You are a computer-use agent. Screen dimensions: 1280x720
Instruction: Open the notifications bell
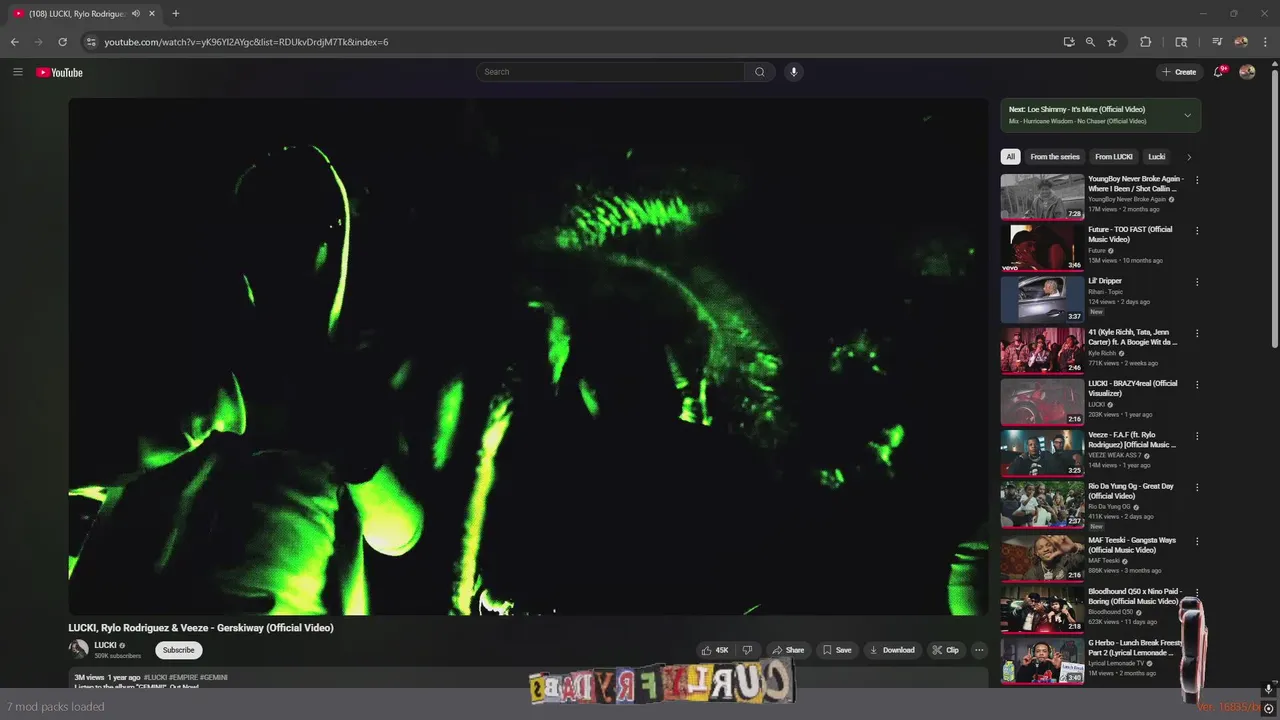tap(1219, 72)
